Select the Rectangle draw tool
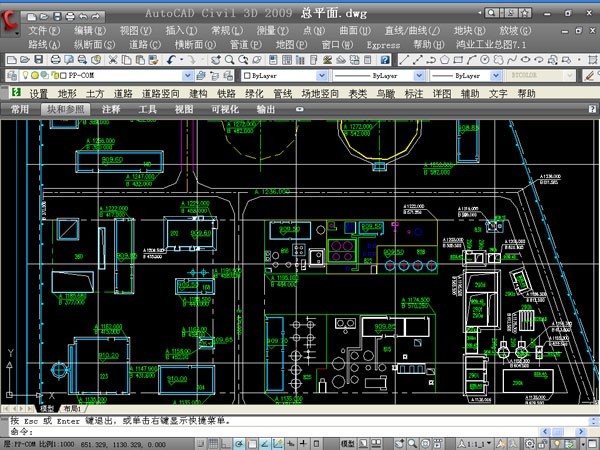This screenshot has width=600, height=450. (458, 60)
